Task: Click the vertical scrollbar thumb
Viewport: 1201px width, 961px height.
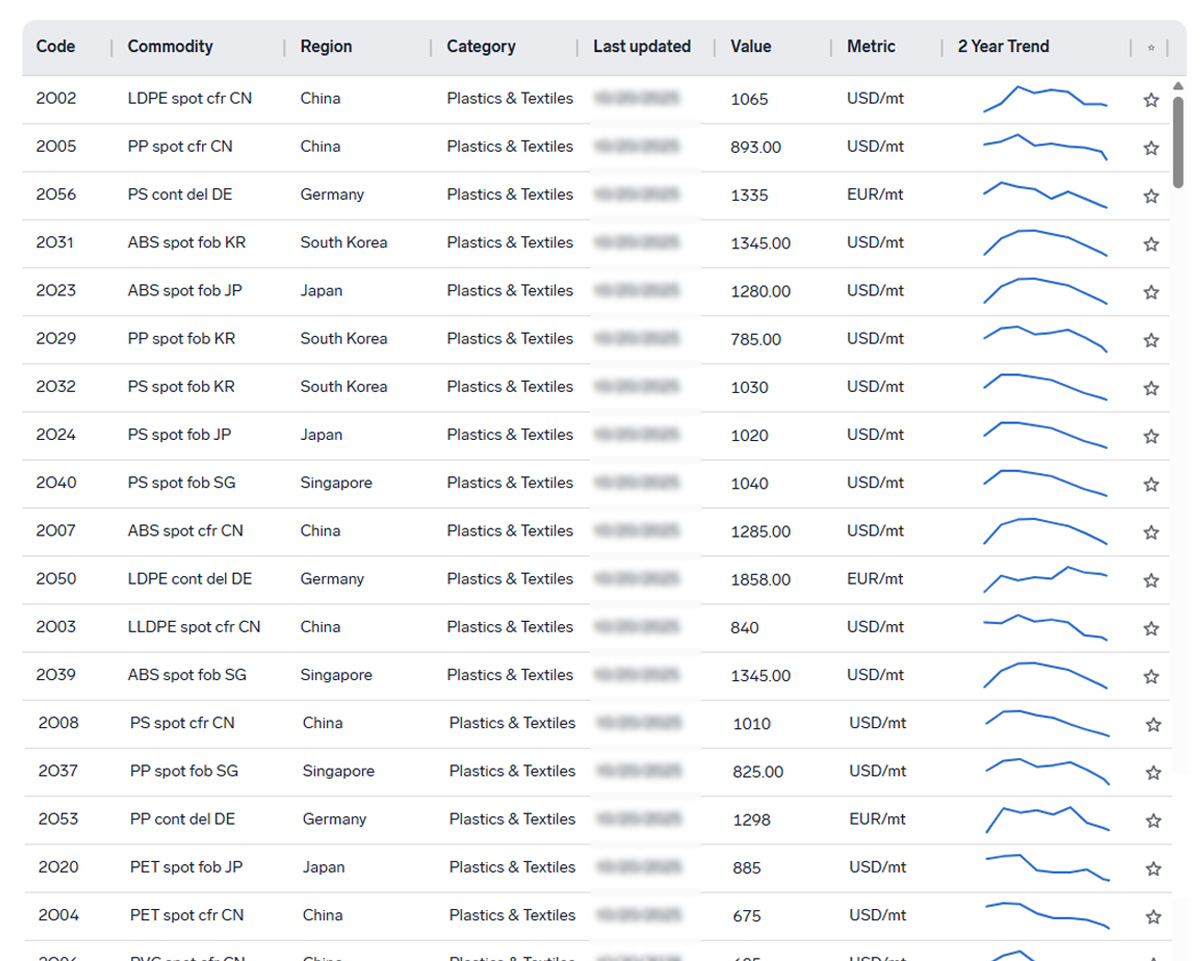Action: click(x=1178, y=142)
